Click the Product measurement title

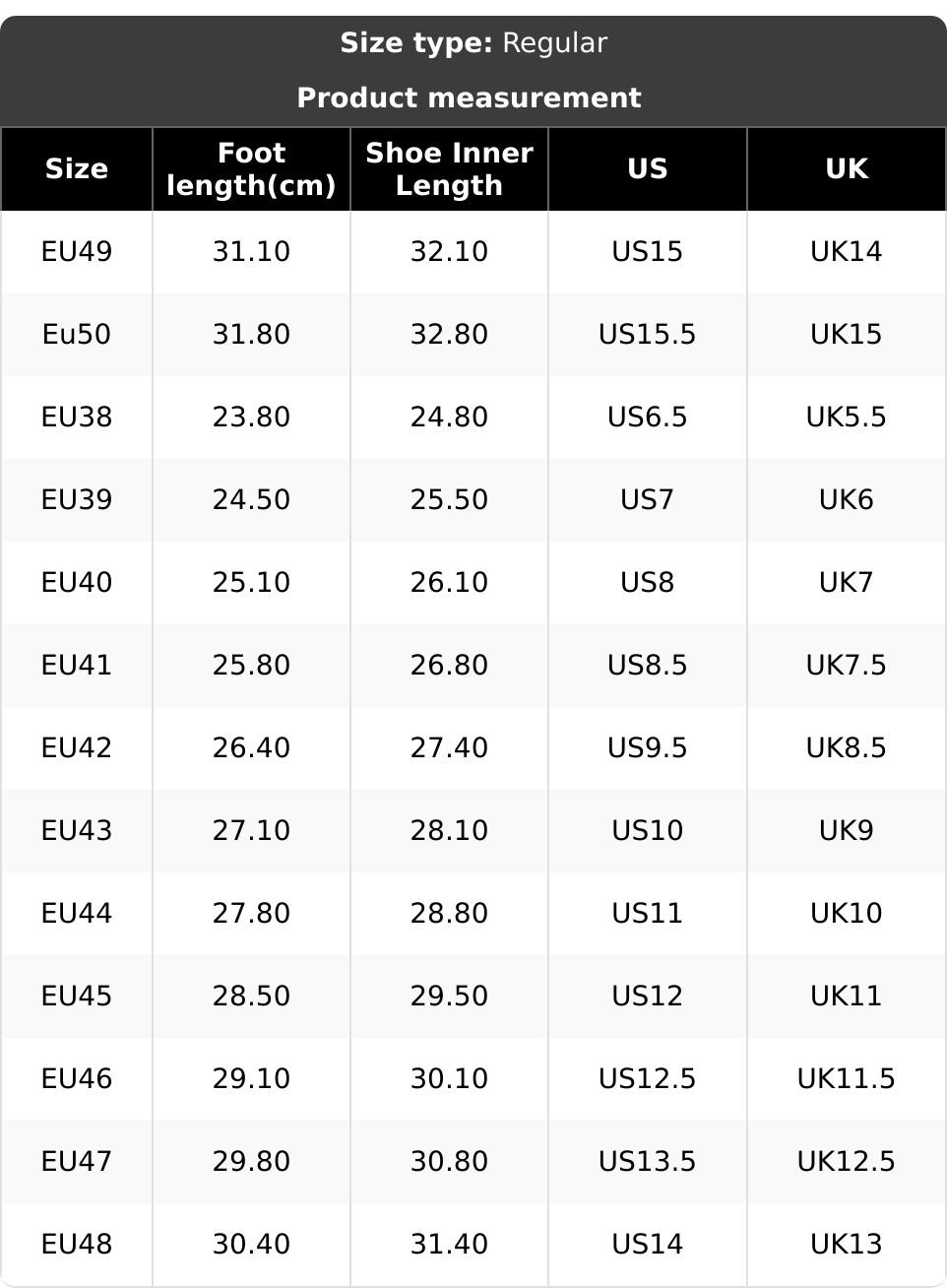pos(470,98)
